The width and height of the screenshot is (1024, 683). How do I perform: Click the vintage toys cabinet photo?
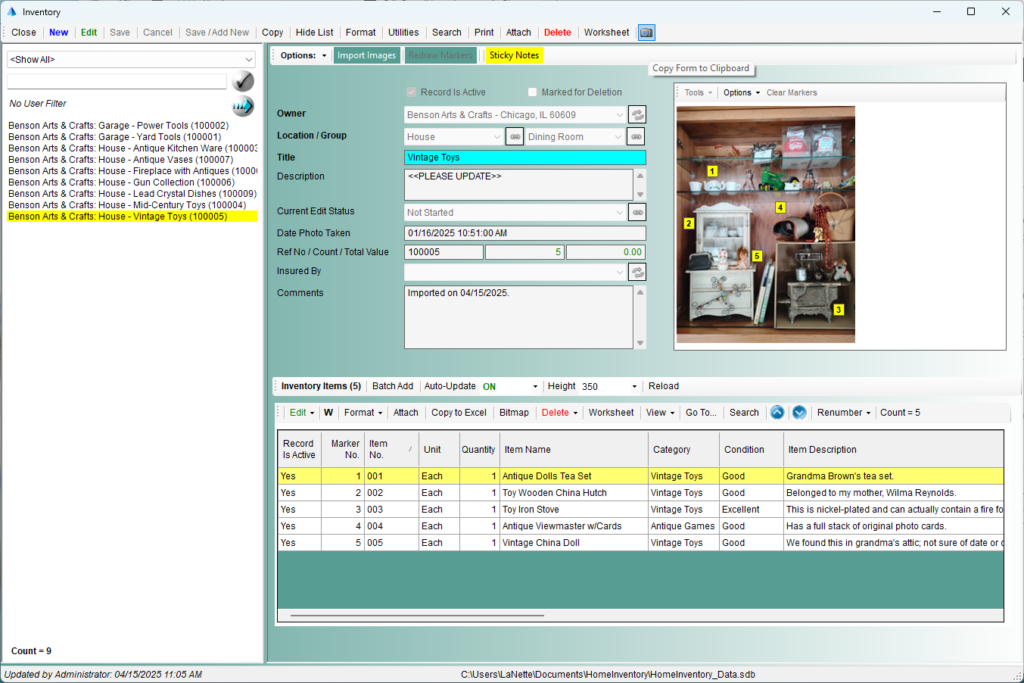coord(765,225)
